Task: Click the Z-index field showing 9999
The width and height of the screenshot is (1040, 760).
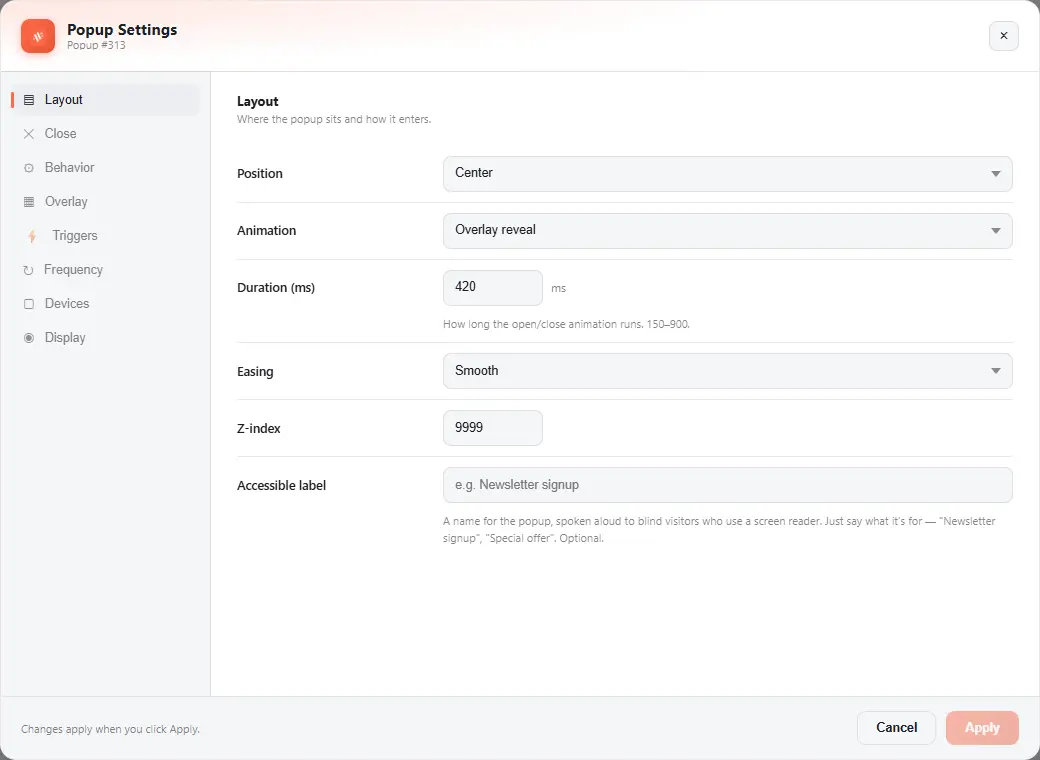Action: pos(493,428)
